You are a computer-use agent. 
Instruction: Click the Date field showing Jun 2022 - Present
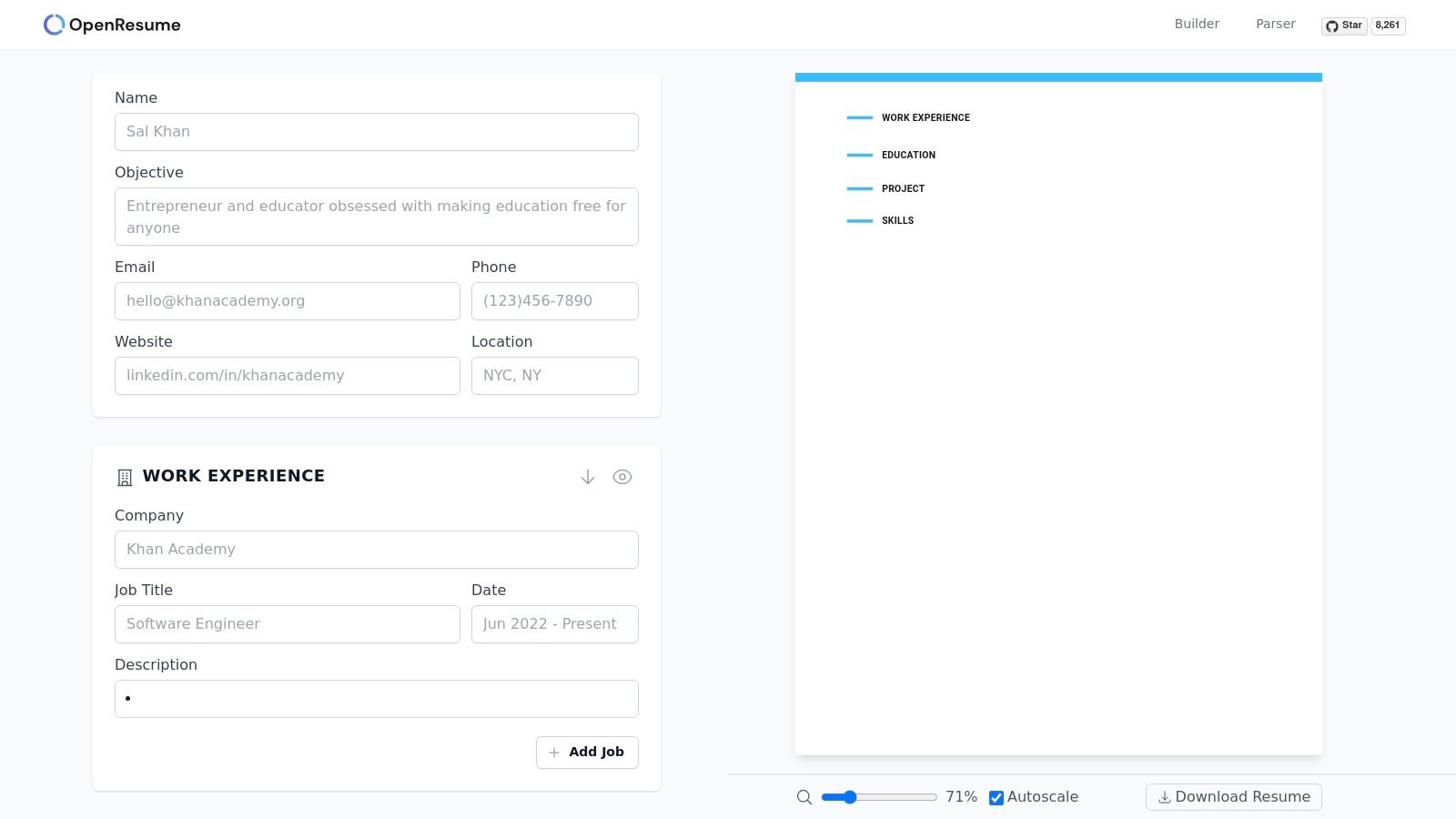pos(554,623)
